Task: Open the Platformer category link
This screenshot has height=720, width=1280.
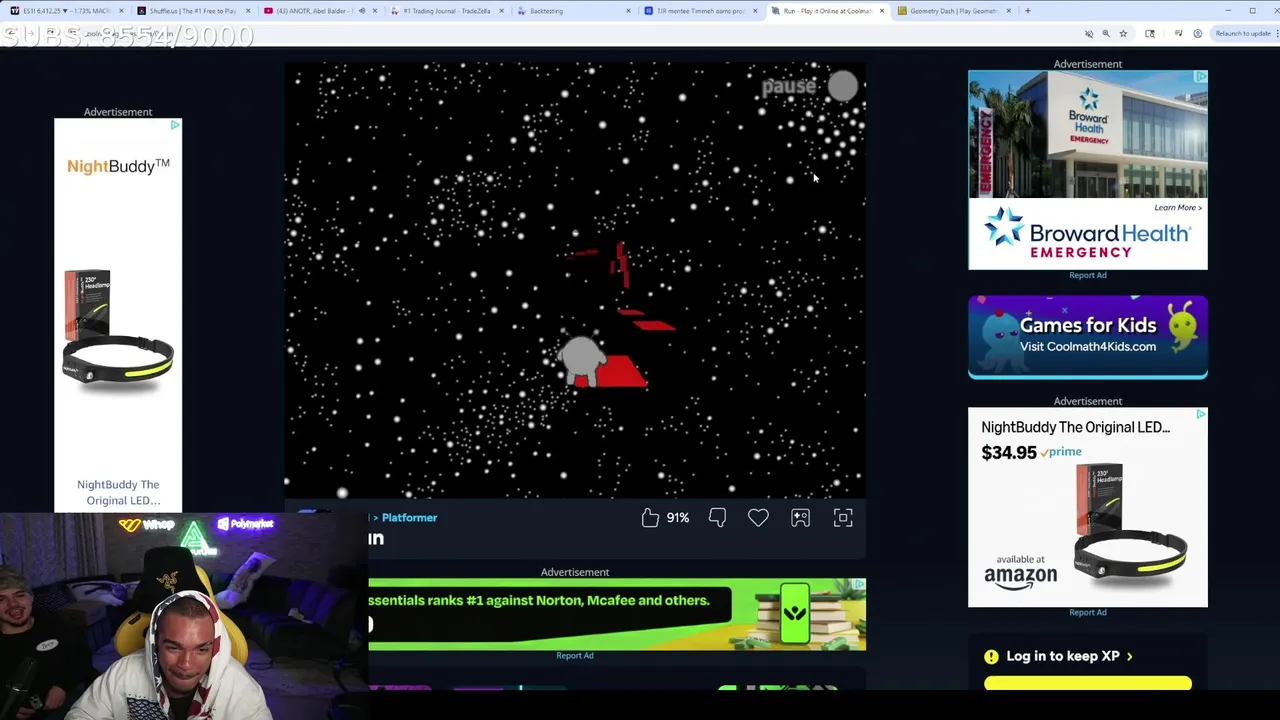Action: click(x=409, y=517)
